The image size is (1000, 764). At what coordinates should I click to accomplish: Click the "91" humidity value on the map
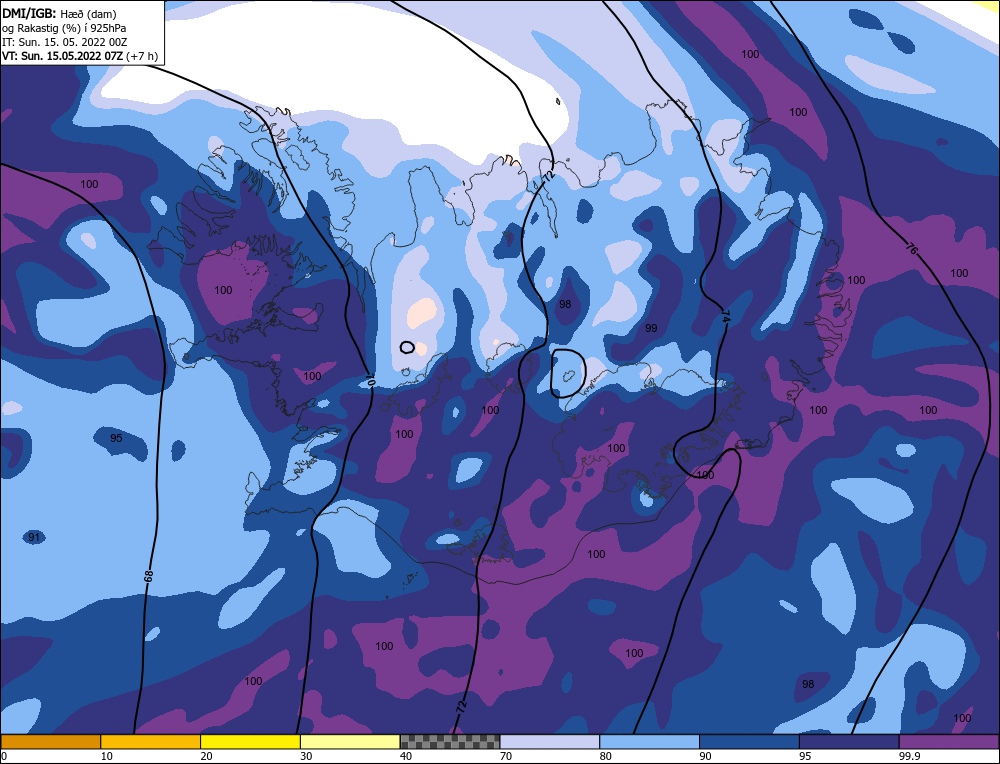[x=34, y=537]
